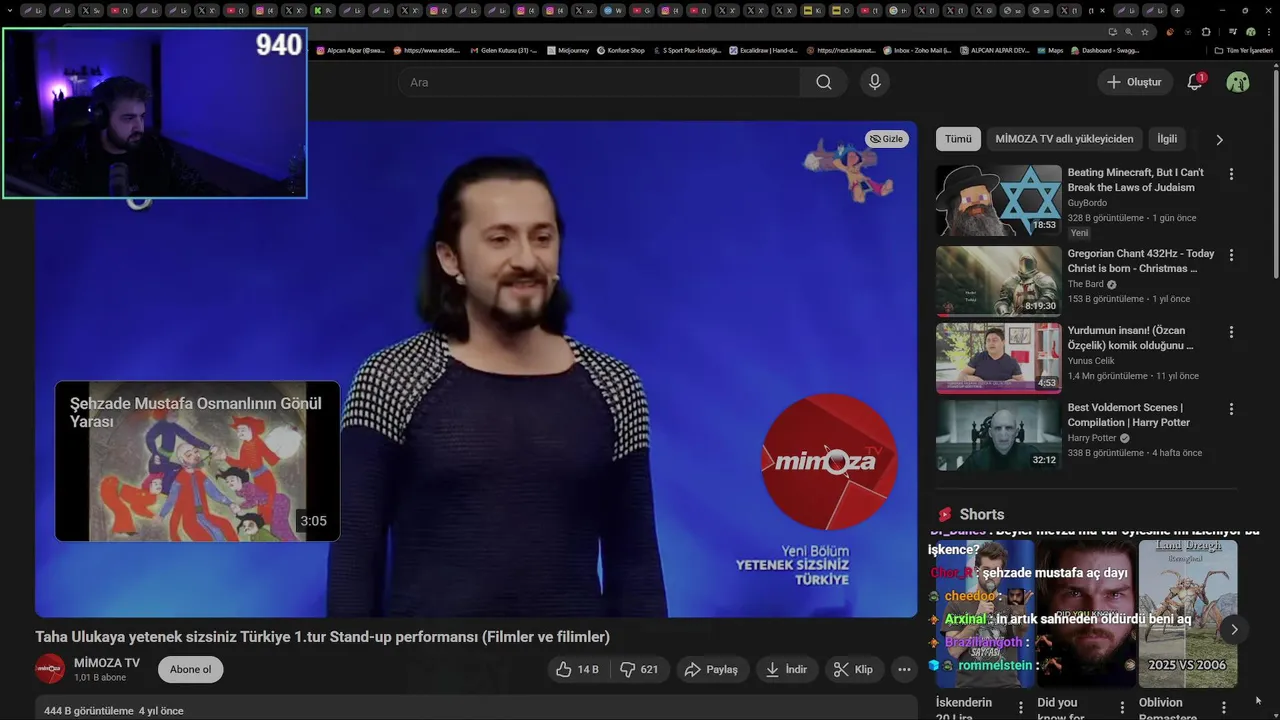Download the video with İndir
Viewport: 1280px width, 720px height.
[x=786, y=670]
